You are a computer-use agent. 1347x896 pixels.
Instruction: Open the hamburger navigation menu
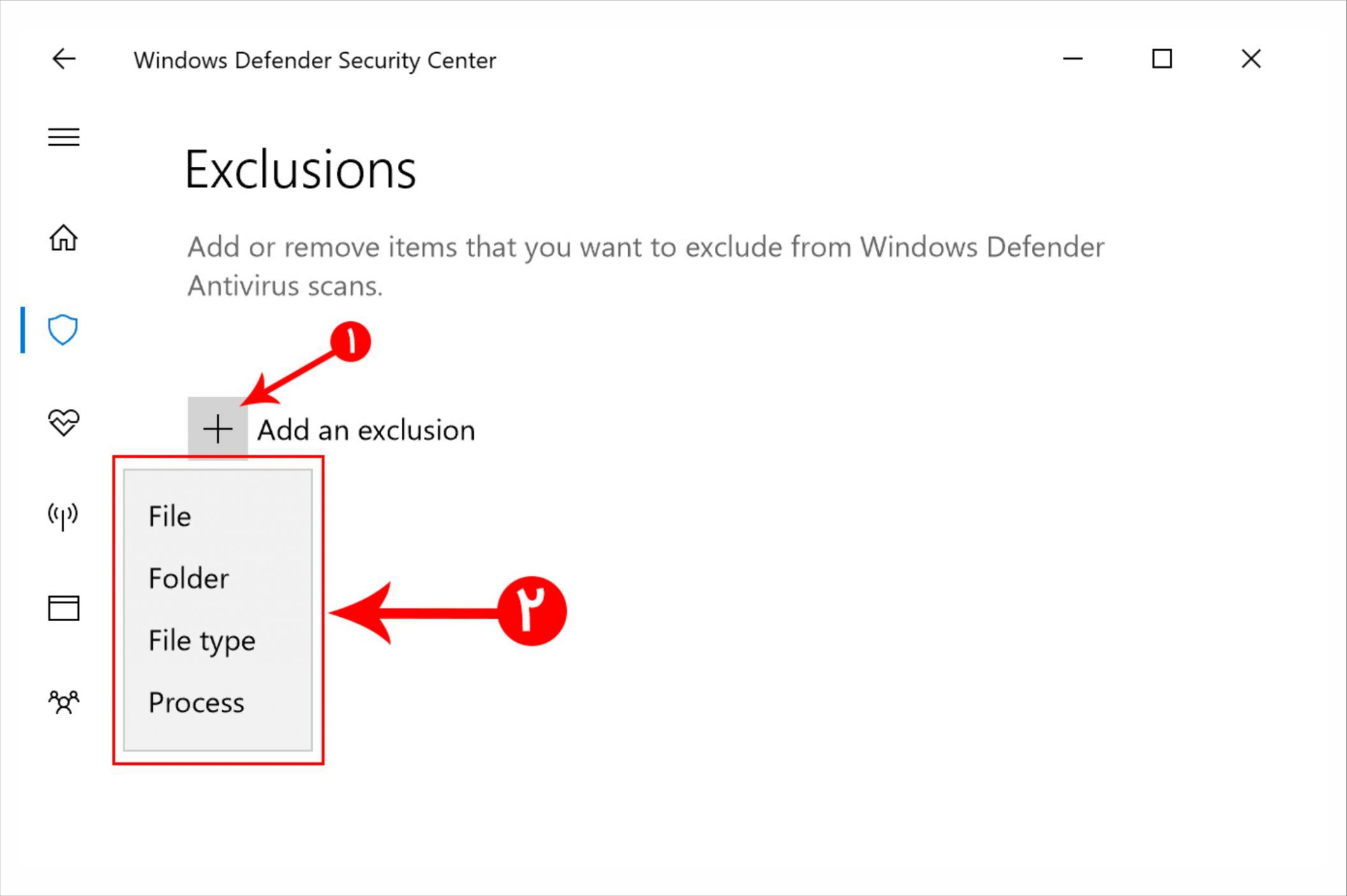click(63, 137)
